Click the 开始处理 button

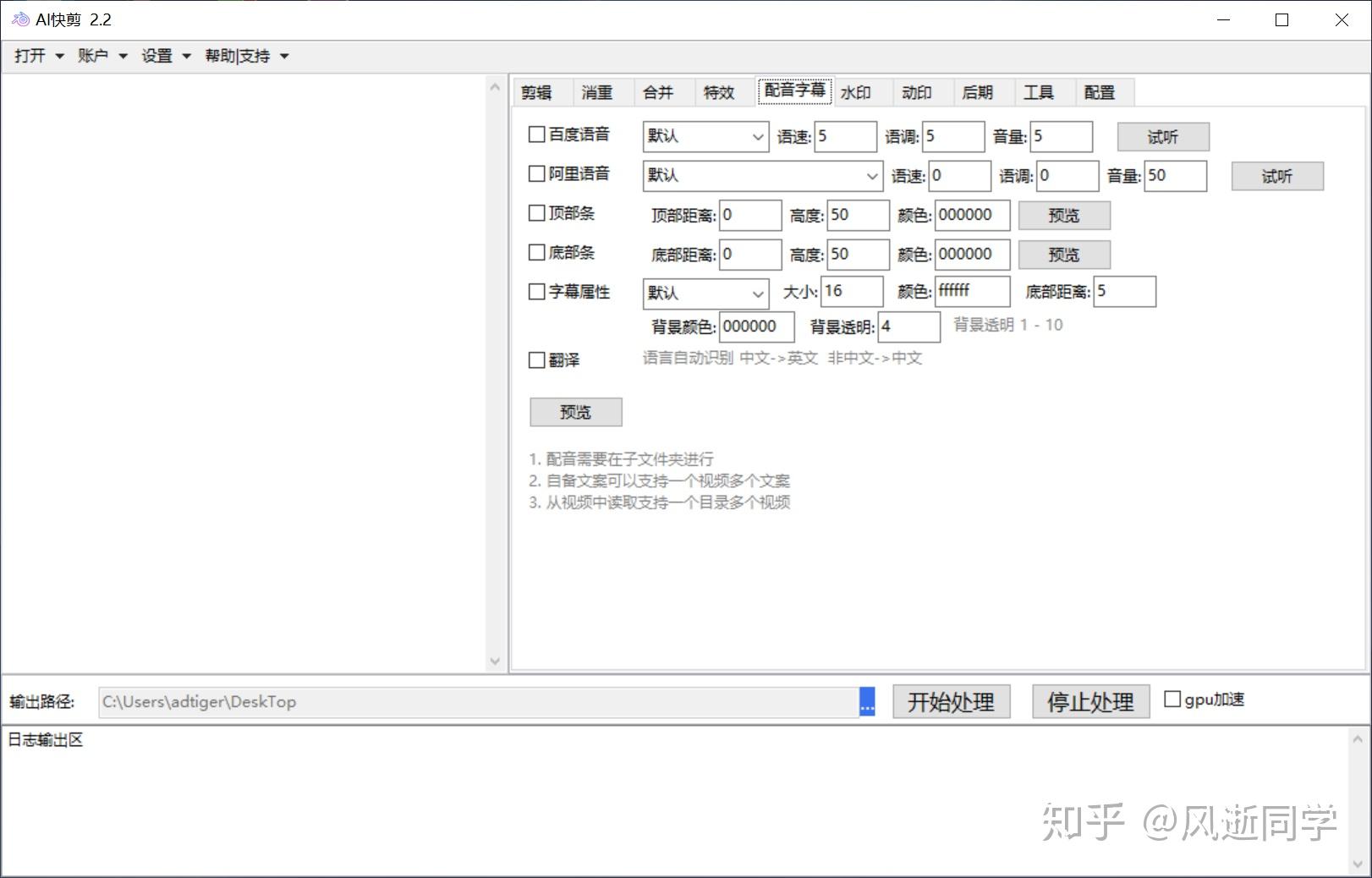tap(952, 702)
